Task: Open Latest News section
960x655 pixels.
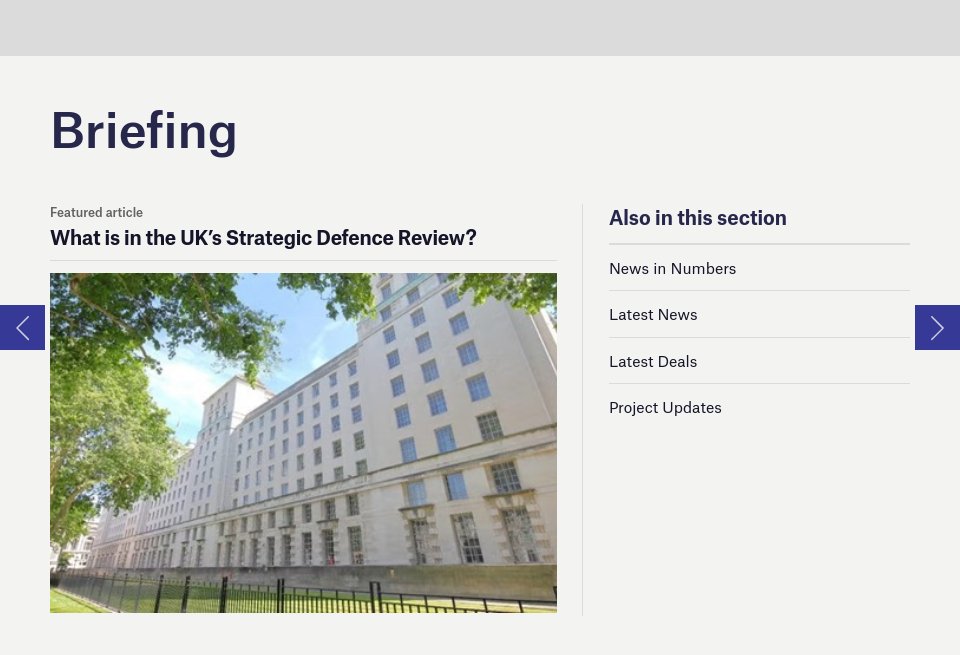Action: click(x=653, y=314)
